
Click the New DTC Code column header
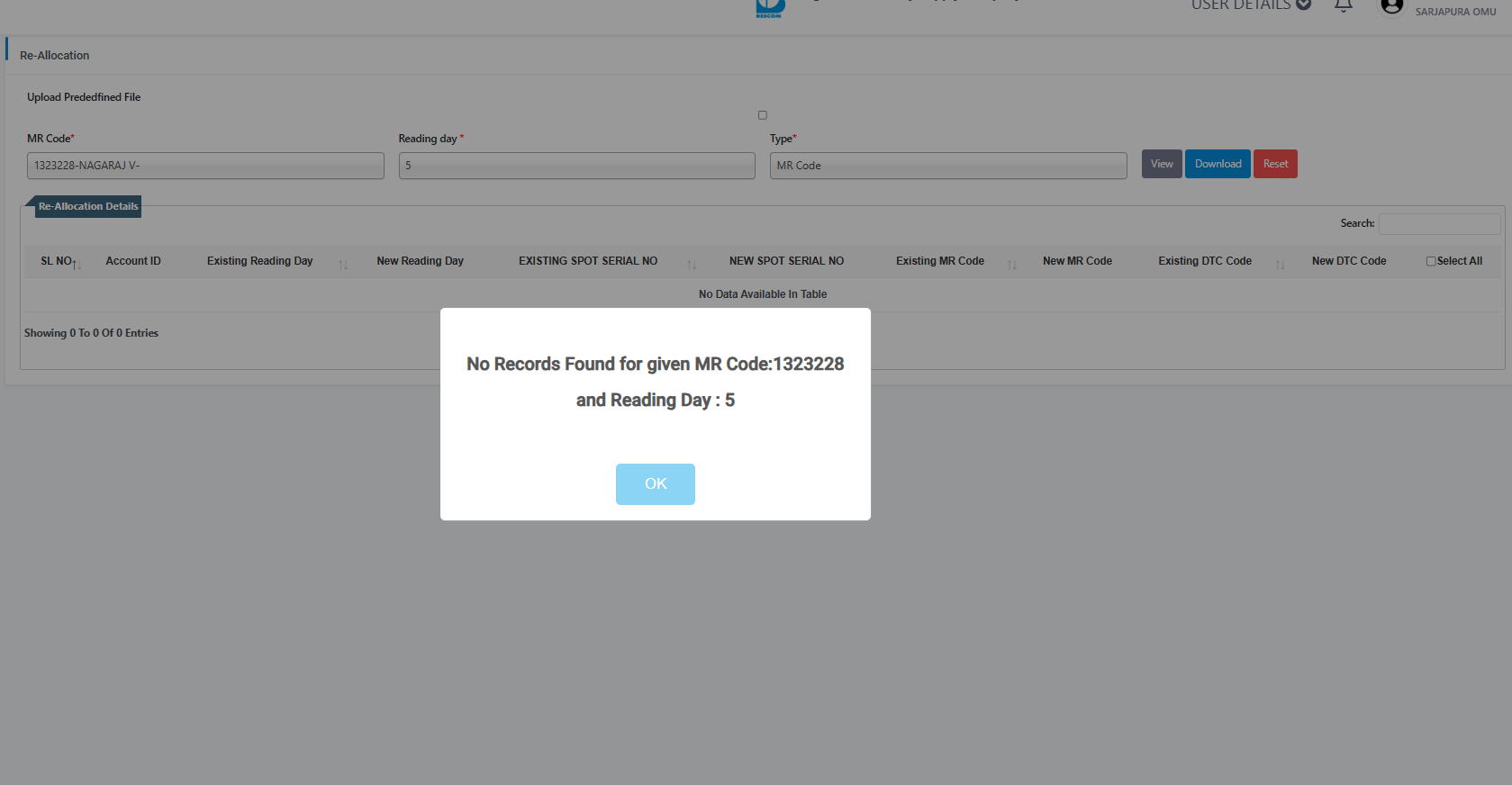pyautogui.click(x=1349, y=261)
